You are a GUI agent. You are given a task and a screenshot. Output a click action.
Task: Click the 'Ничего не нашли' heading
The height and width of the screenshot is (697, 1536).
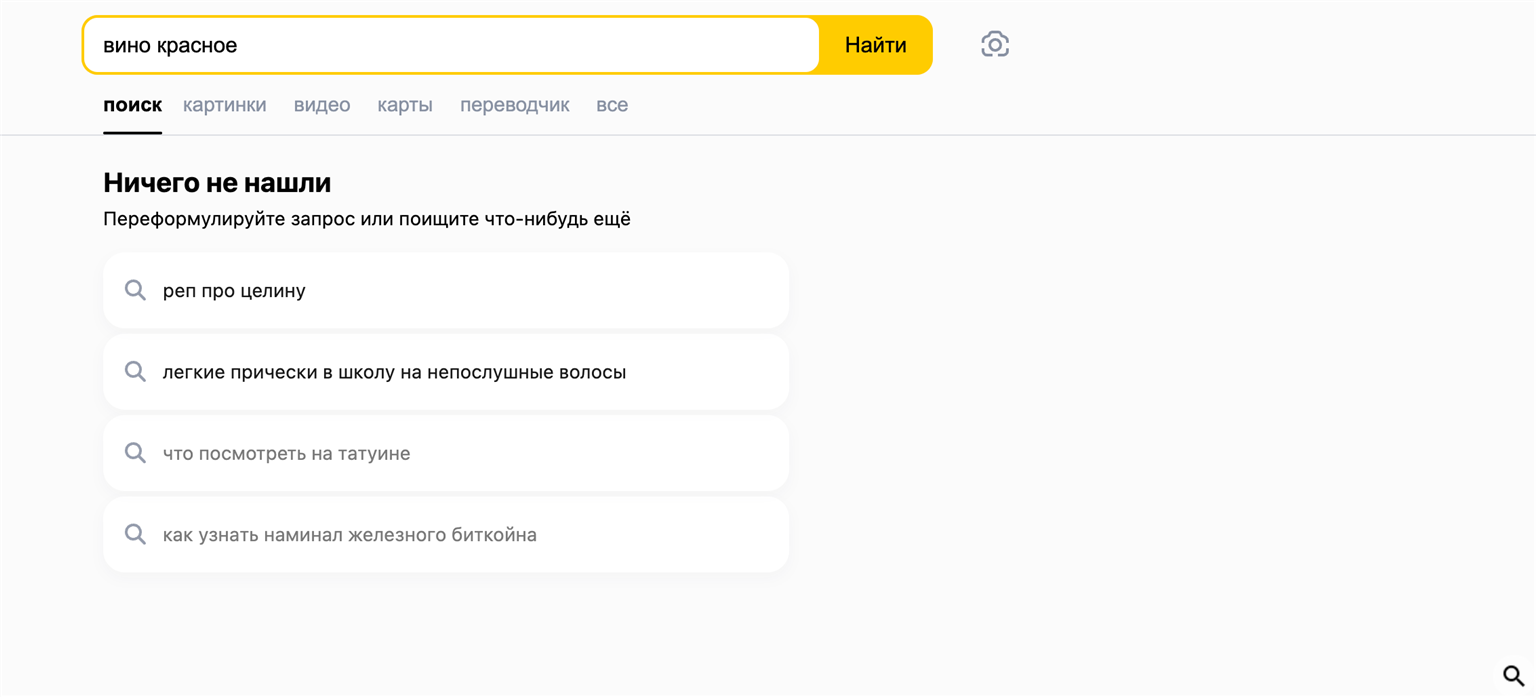point(217,183)
